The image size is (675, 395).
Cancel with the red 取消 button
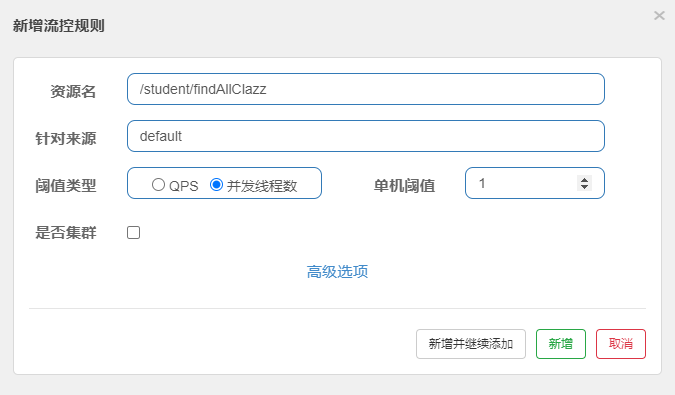coord(621,344)
